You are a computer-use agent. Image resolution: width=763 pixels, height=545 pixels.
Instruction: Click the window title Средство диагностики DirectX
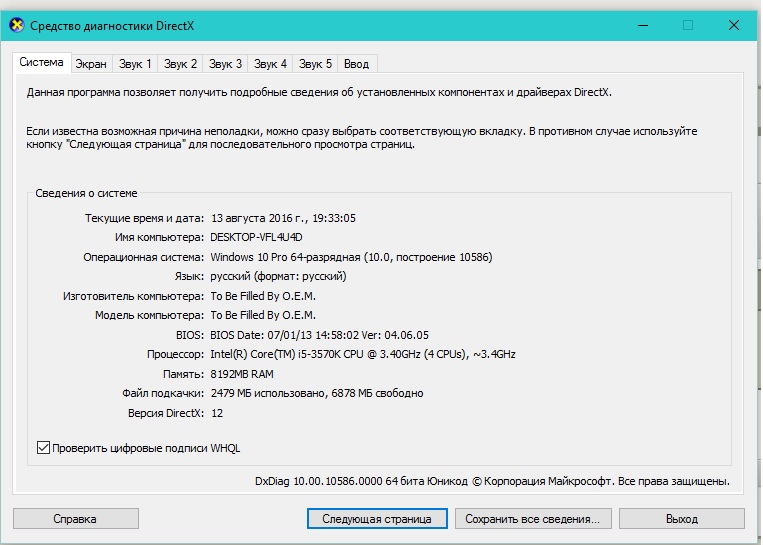click(x=112, y=26)
